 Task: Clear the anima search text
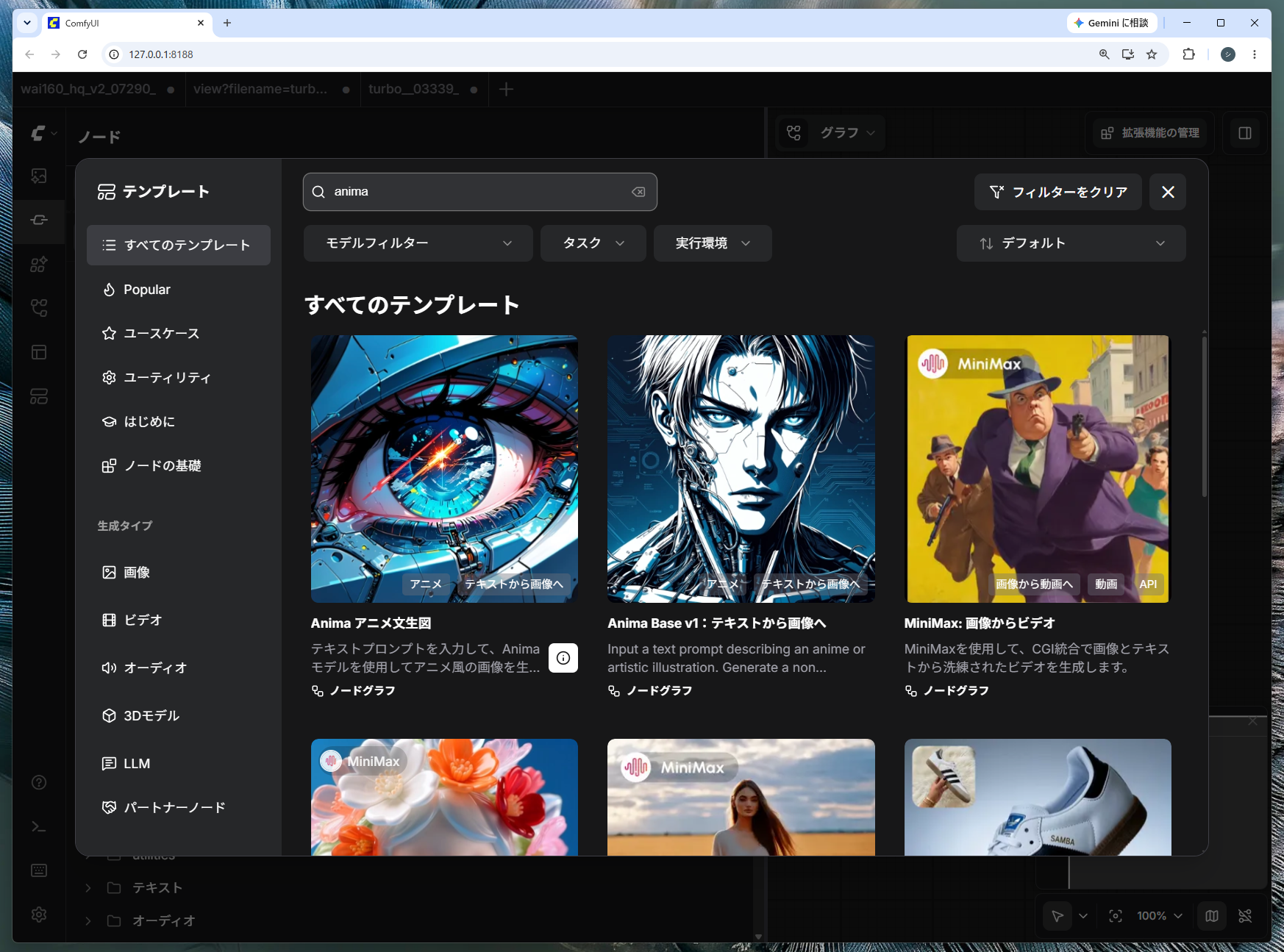tap(638, 192)
